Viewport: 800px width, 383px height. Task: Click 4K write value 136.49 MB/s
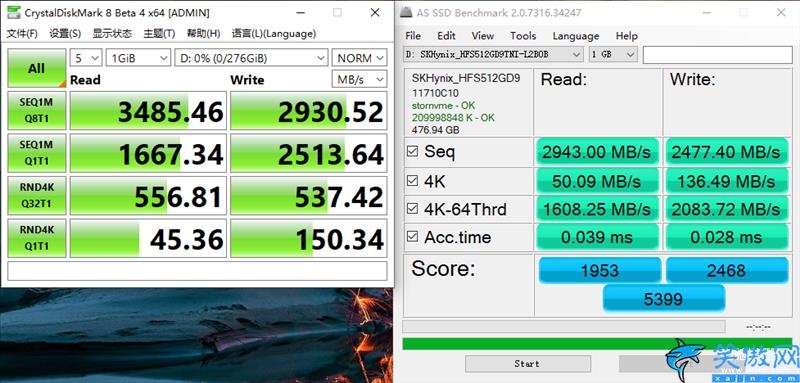(x=726, y=181)
